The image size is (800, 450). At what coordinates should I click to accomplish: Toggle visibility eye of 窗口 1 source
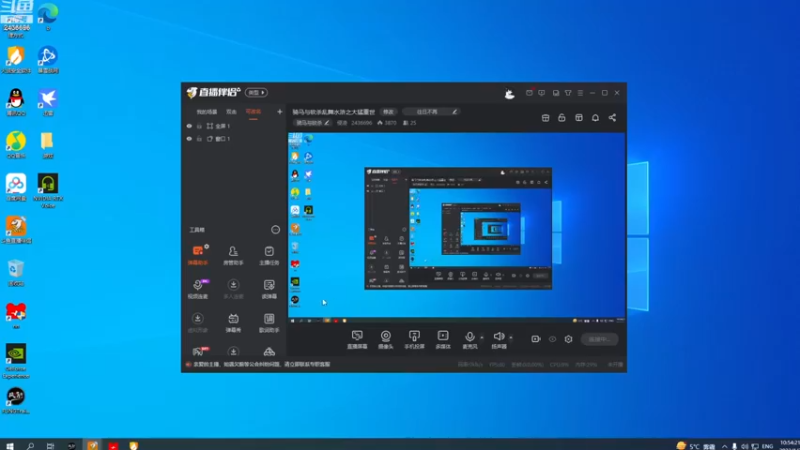click(189, 139)
